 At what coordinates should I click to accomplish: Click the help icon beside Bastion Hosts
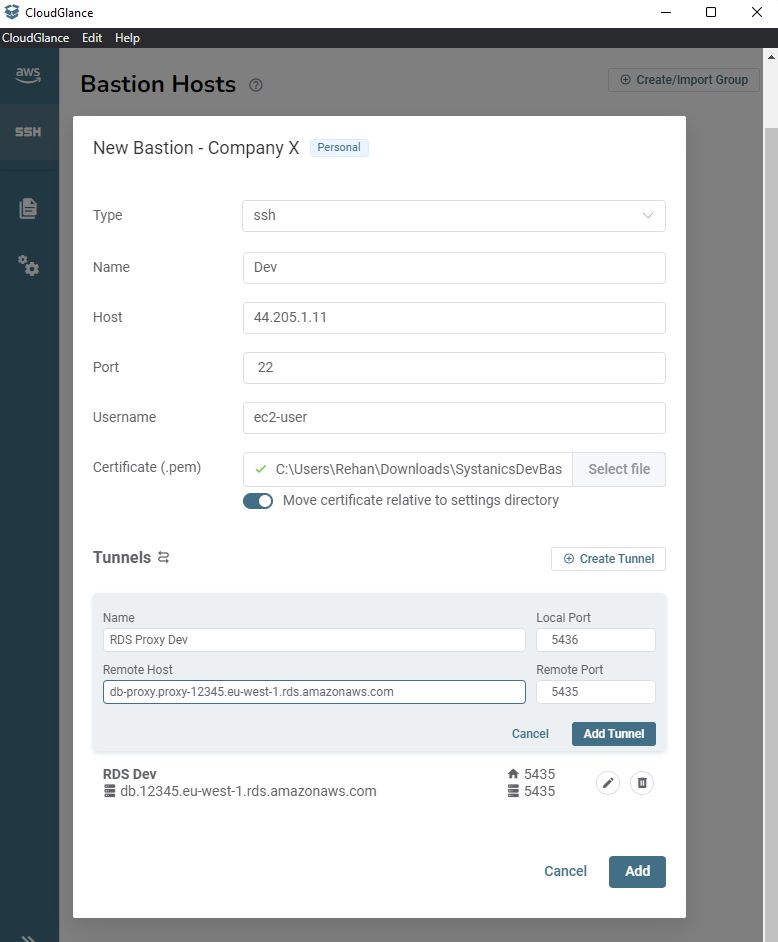[x=256, y=85]
